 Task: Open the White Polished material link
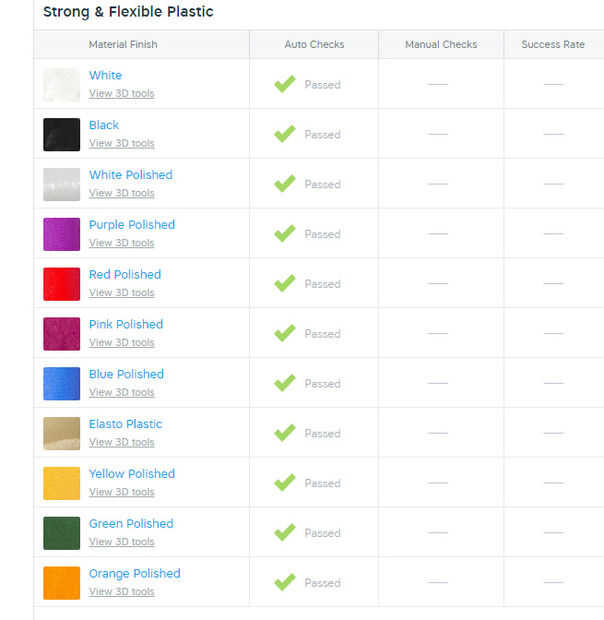130,175
